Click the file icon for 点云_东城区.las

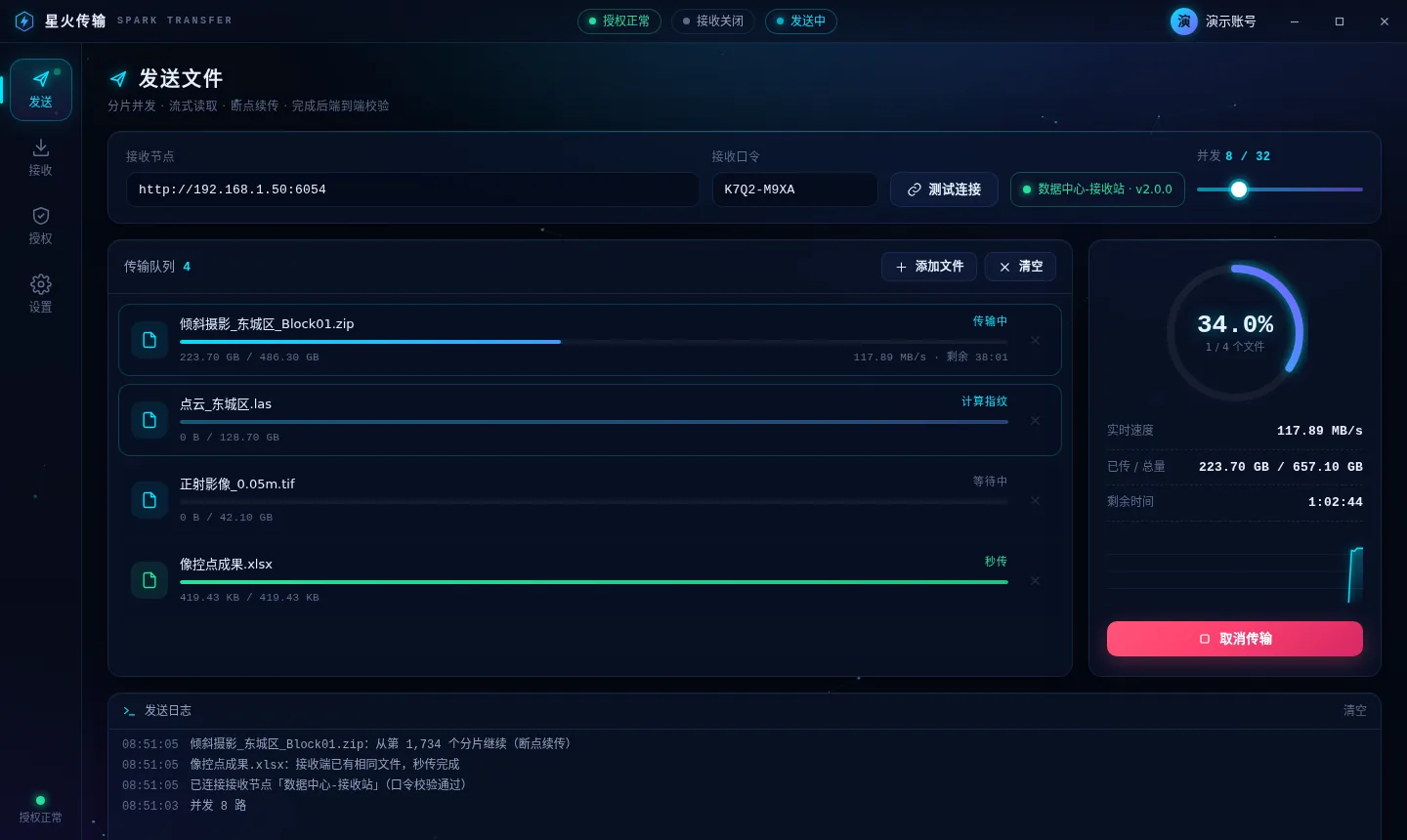tap(149, 420)
